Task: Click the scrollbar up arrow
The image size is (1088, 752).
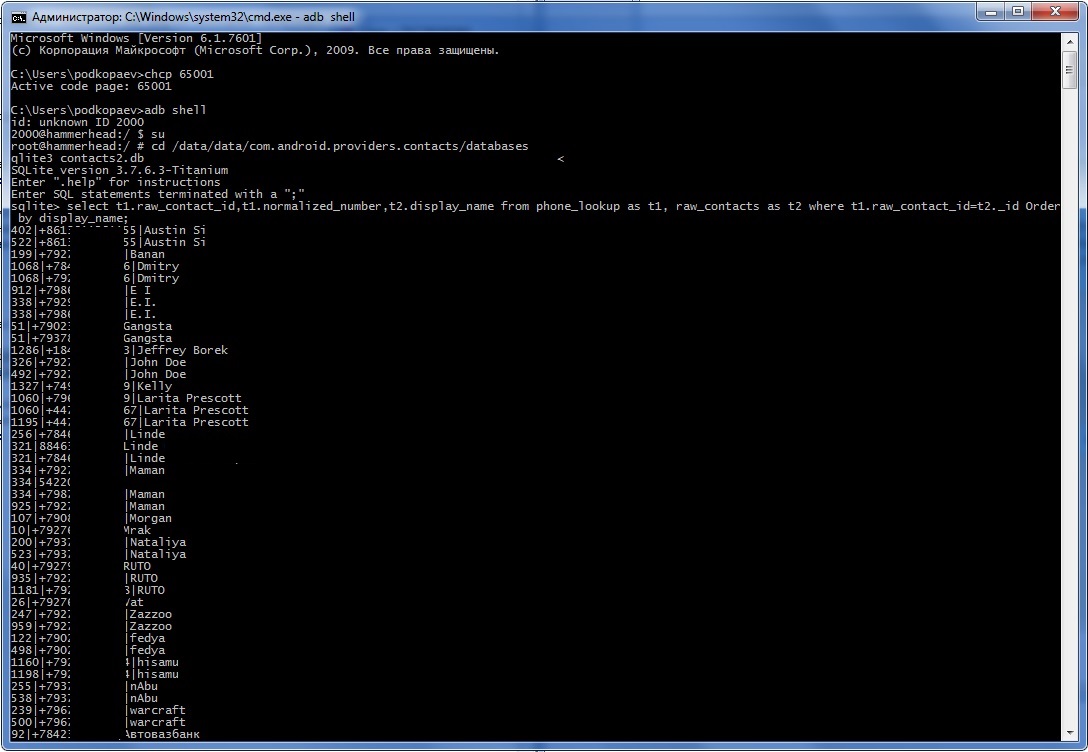Action: click(1069, 41)
